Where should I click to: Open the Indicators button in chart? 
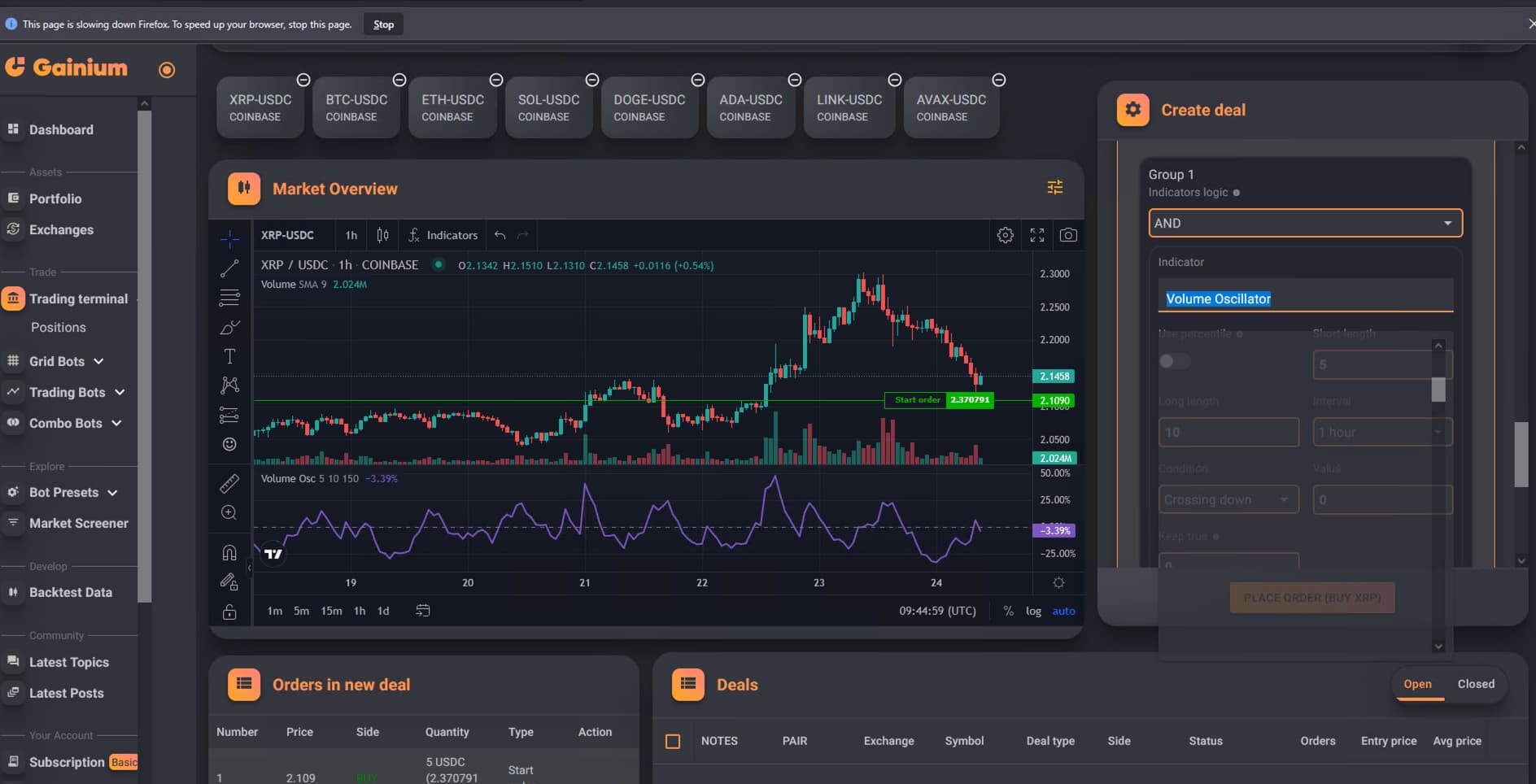[x=443, y=235]
